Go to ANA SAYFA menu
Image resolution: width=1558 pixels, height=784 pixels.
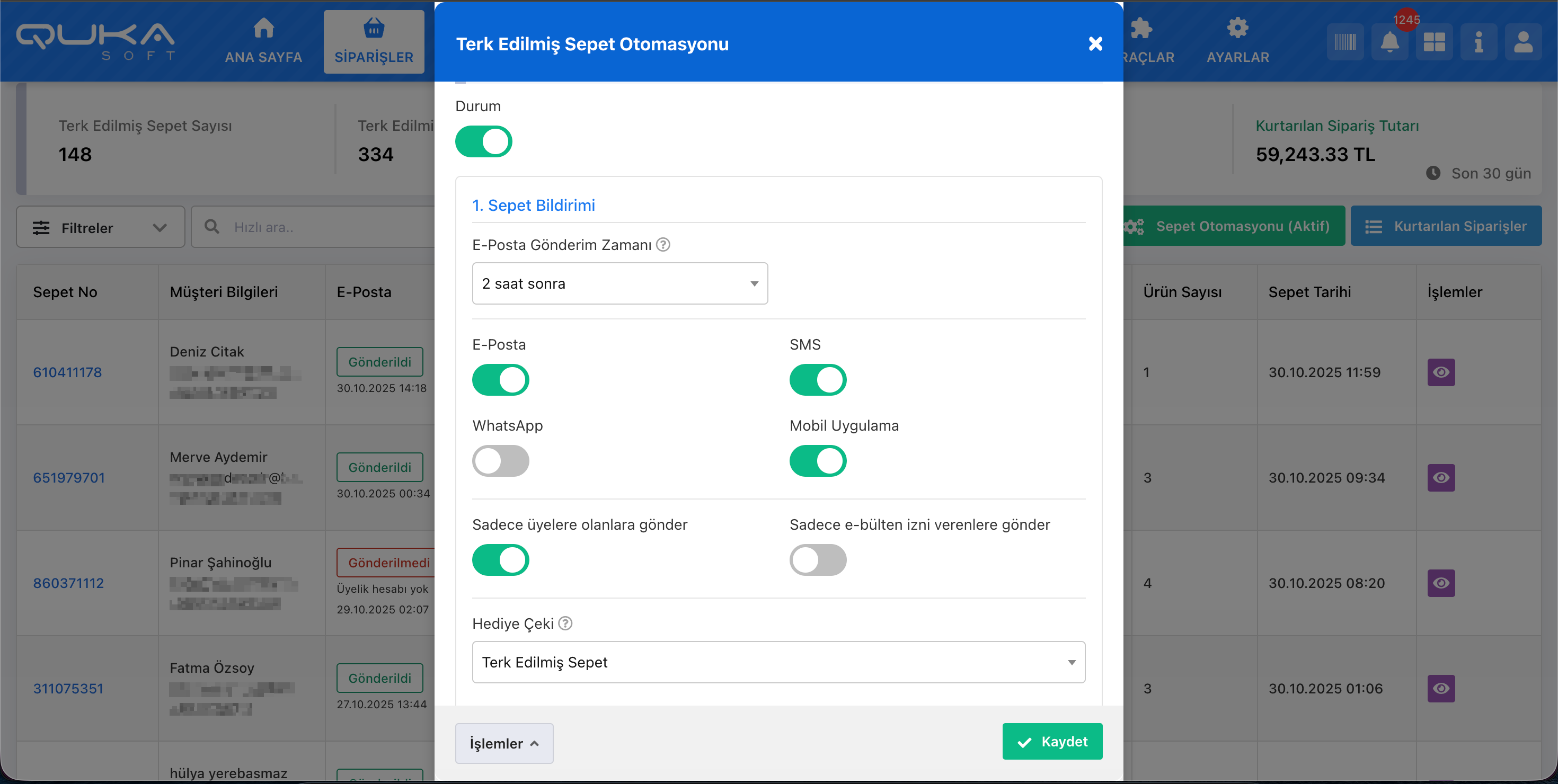(263, 41)
